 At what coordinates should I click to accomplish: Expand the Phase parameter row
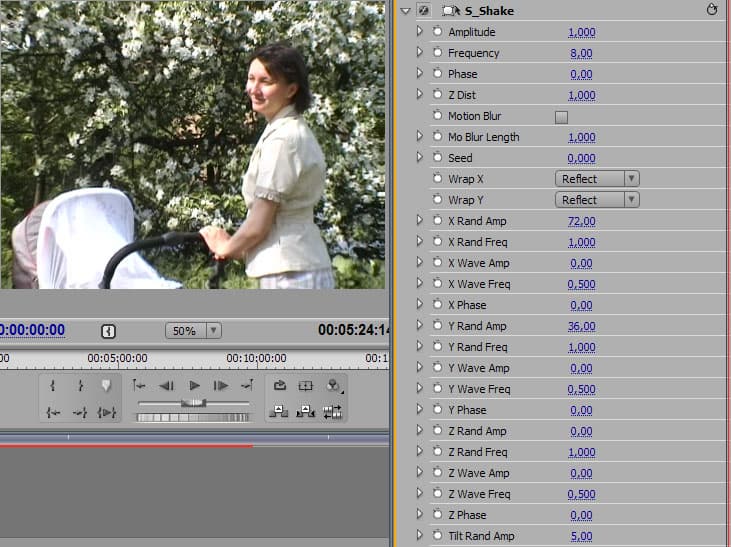click(x=420, y=73)
